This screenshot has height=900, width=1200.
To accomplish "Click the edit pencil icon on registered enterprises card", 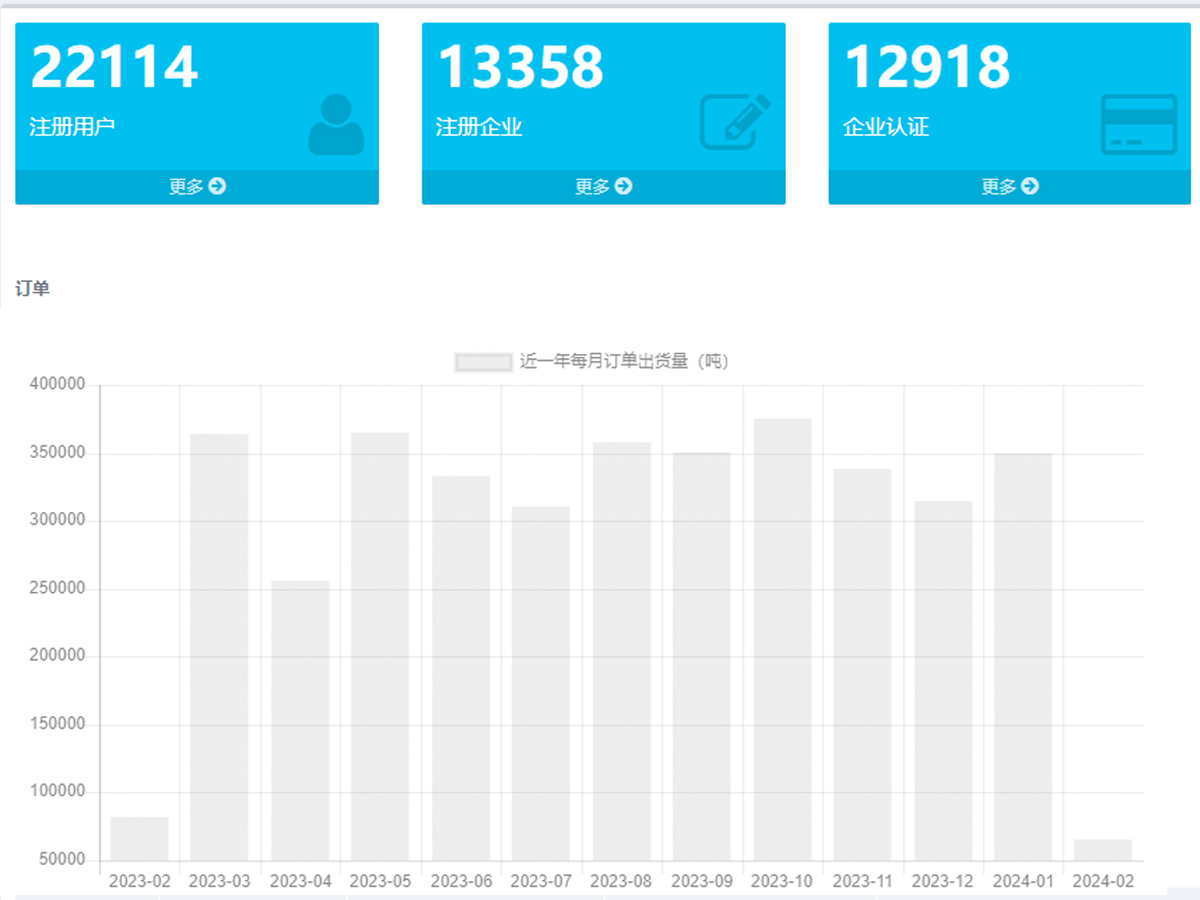I will [735, 122].
